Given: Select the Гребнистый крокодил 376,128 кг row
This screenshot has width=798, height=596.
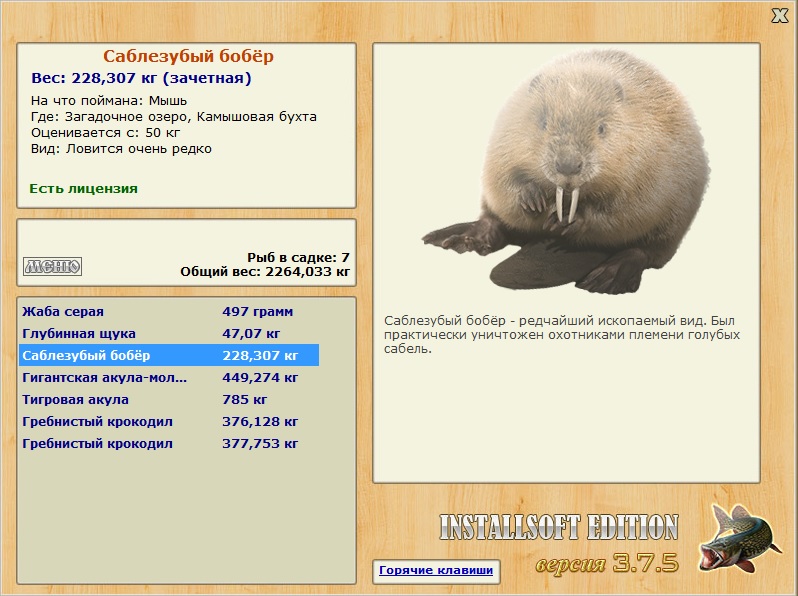Looking at the screenshot, I should click(x=169, y=421).
